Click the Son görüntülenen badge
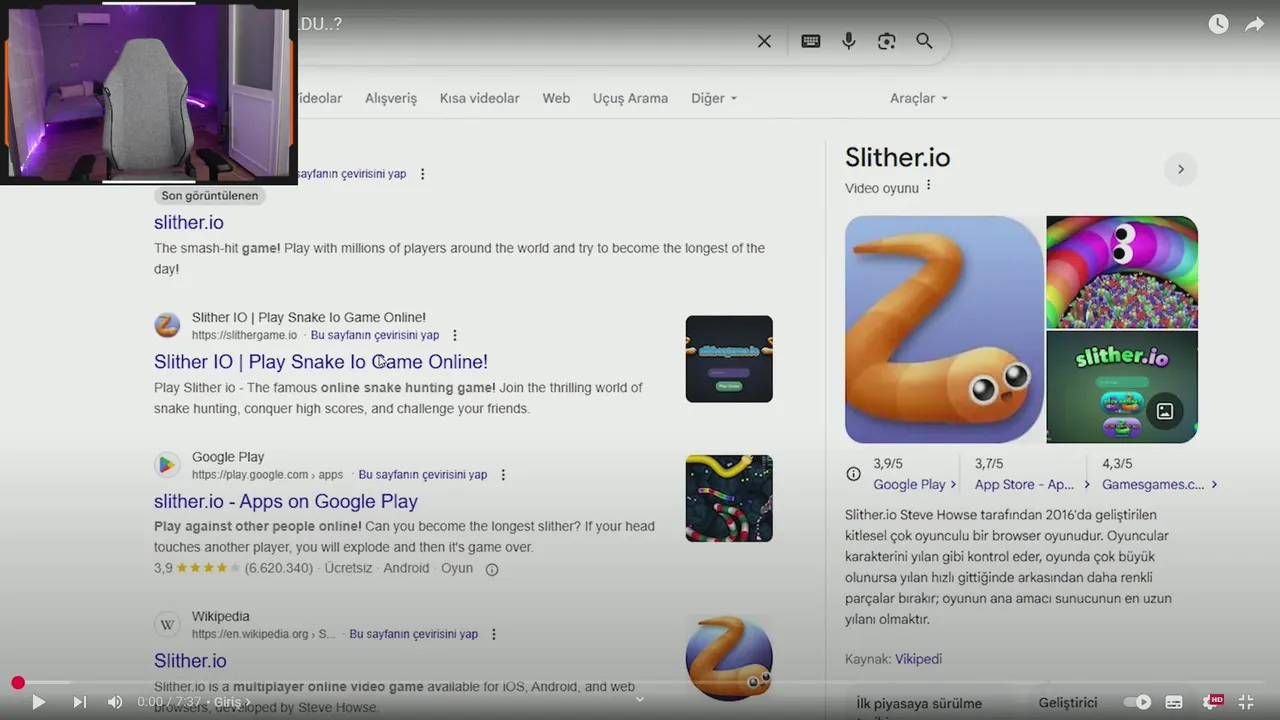1280x720 pixels. [210, 196]
